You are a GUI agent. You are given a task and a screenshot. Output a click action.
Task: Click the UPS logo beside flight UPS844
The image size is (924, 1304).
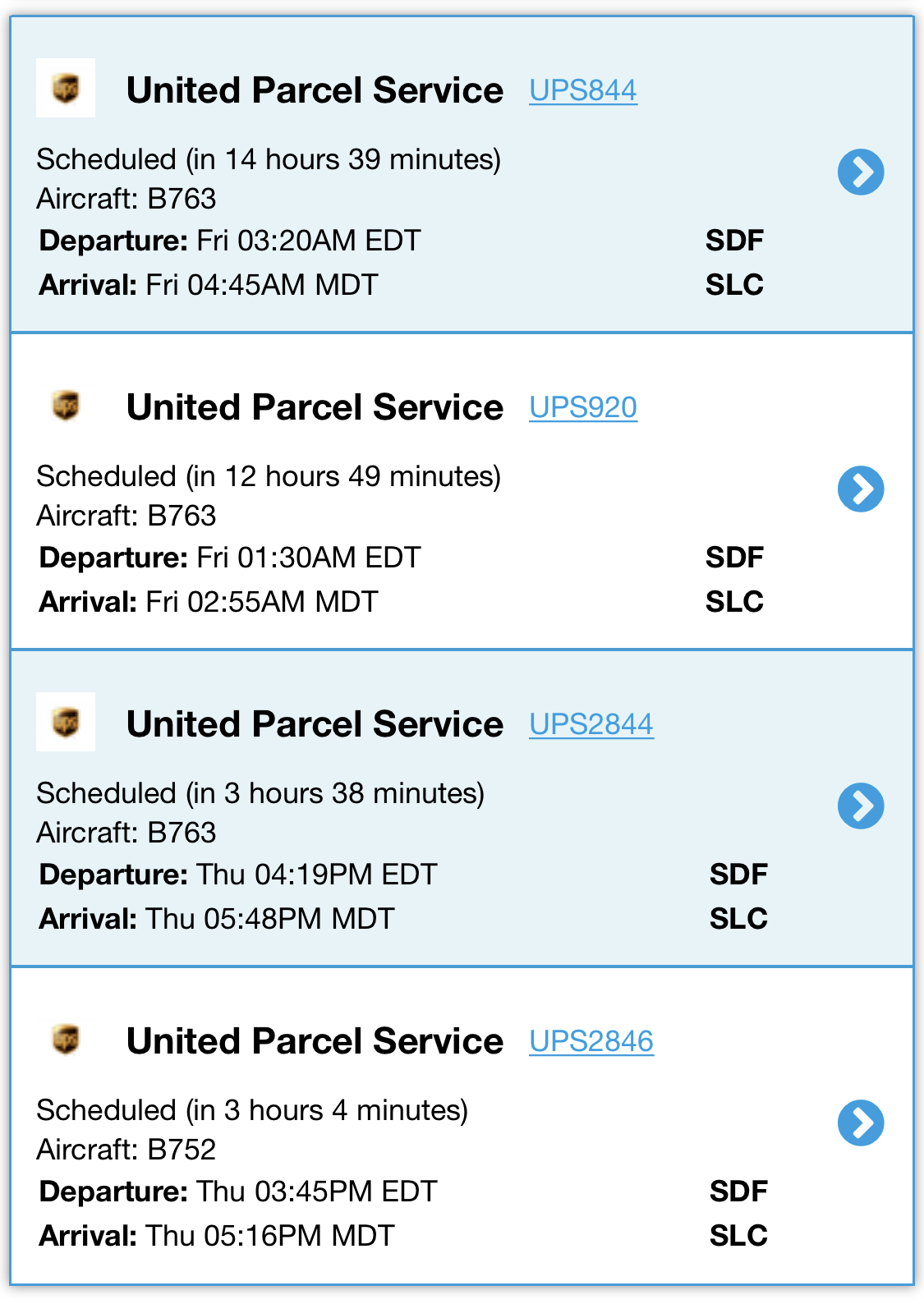(x=66, y=88)
